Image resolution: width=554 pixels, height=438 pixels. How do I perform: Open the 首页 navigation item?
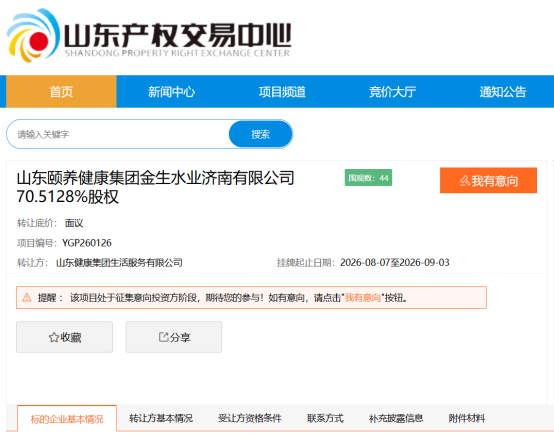(x=61, y=91)
